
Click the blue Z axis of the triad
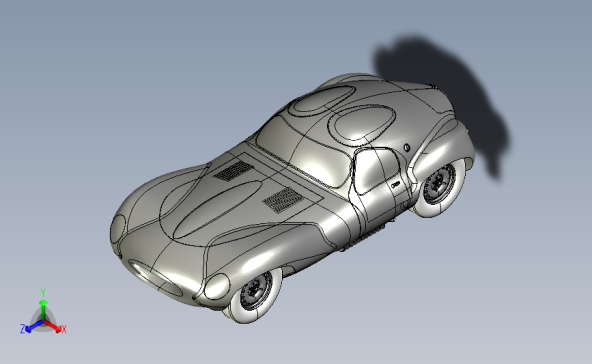(x=32, y=327)
